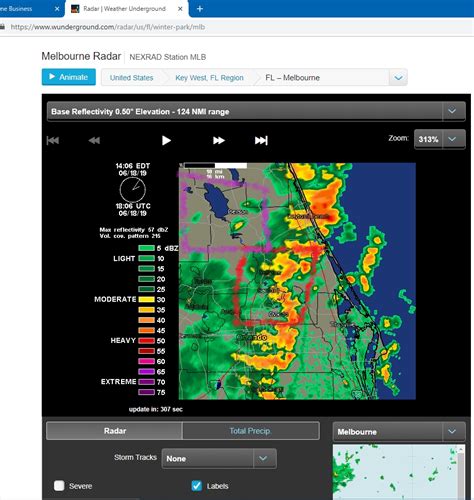The image size is (474, 500).
Task: Click the analog clock graphic
Action: [133, 189]
